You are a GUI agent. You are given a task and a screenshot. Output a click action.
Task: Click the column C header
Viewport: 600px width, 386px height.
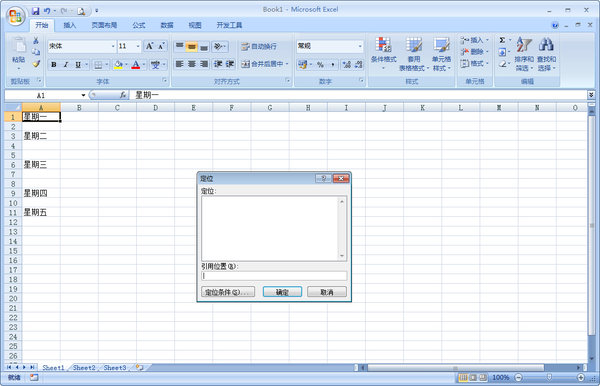[117, 107]
